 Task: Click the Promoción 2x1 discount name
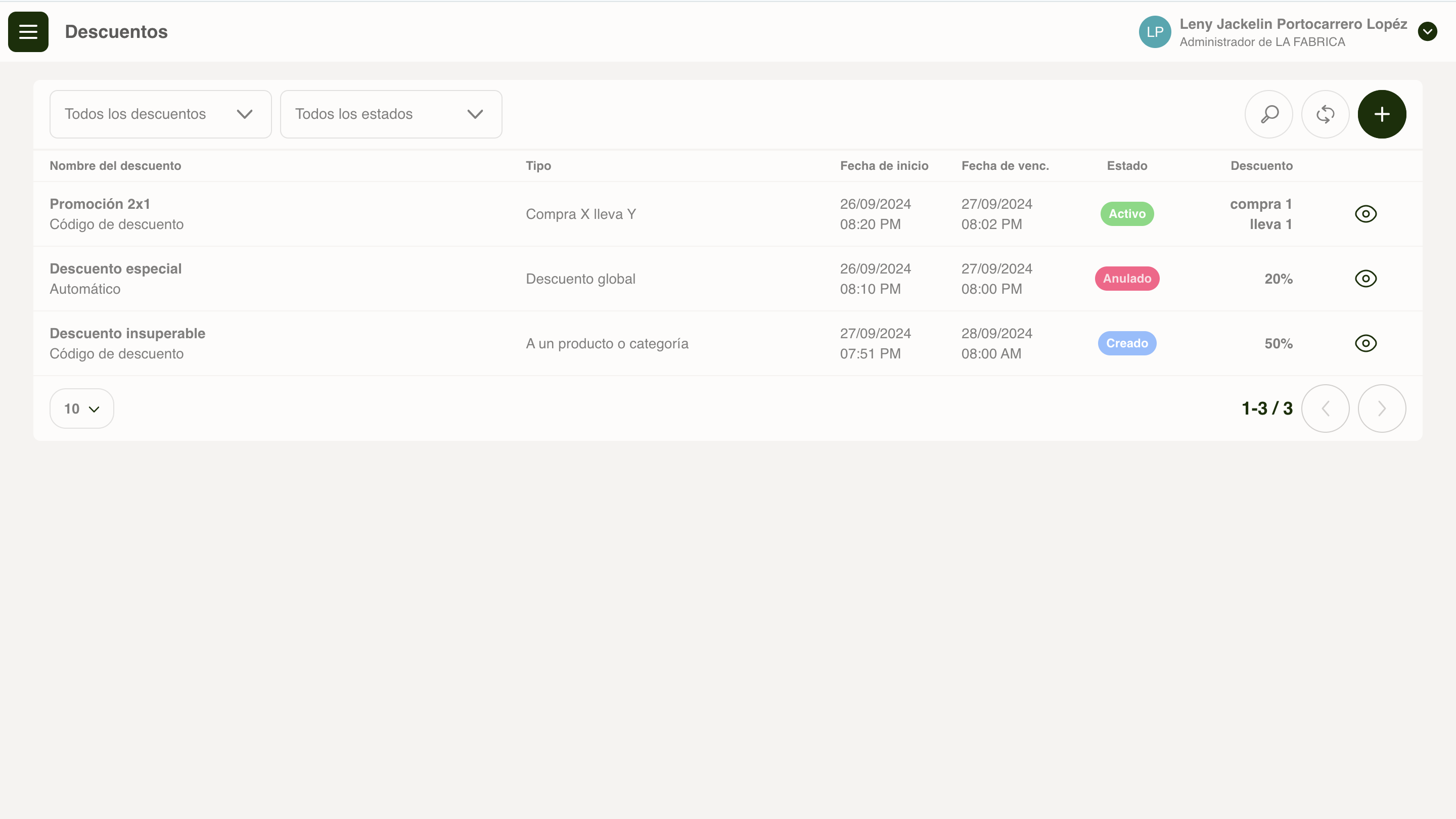coord(100,204)
